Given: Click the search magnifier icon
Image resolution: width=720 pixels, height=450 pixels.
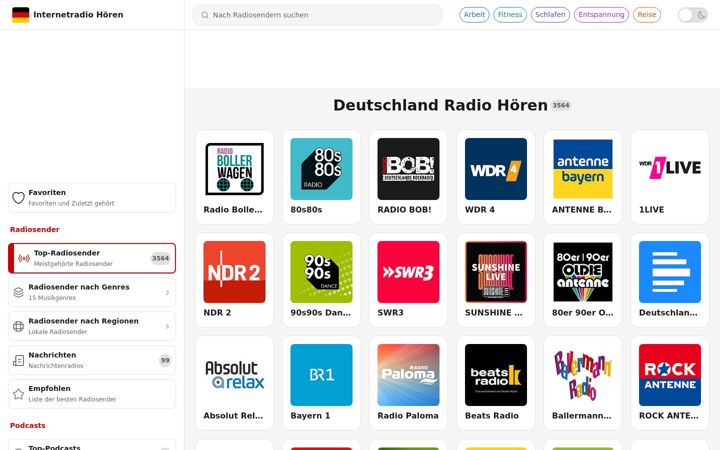Looking at the screenshot, I should point(205,15).
